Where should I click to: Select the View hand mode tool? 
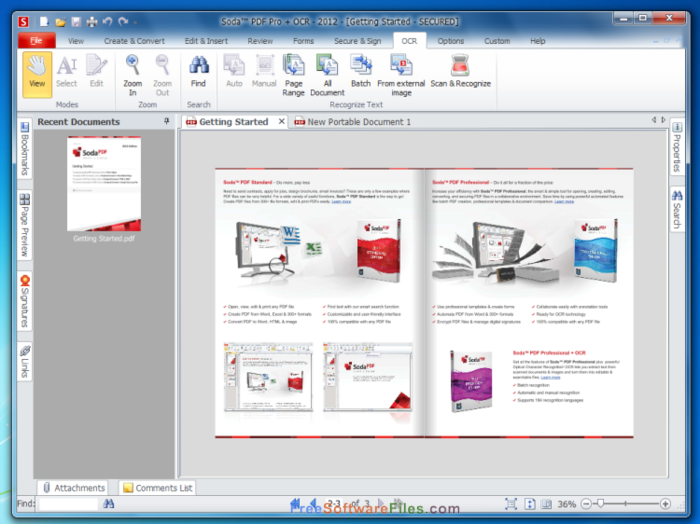[37, 74]
